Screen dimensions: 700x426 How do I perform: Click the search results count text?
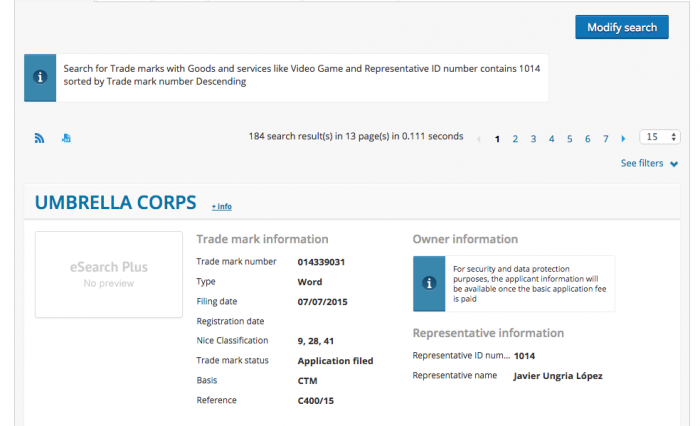pos(356,136)
